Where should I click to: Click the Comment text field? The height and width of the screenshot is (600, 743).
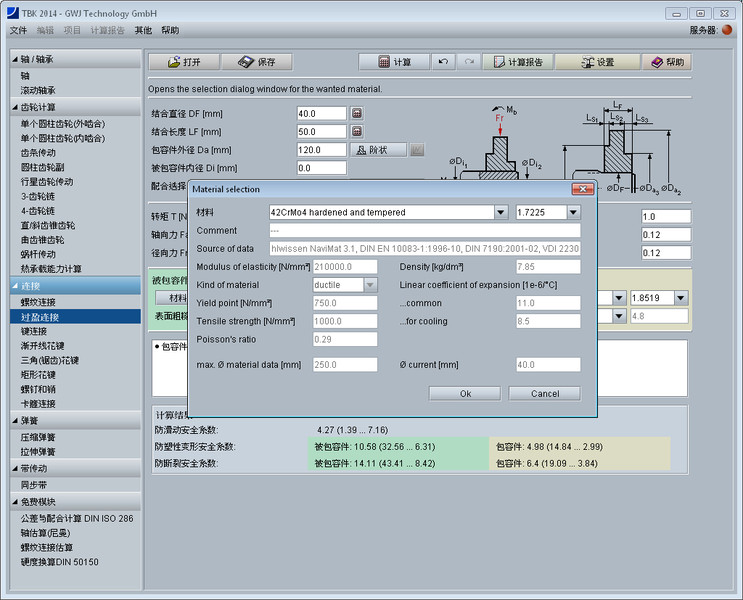pos(424,231)
